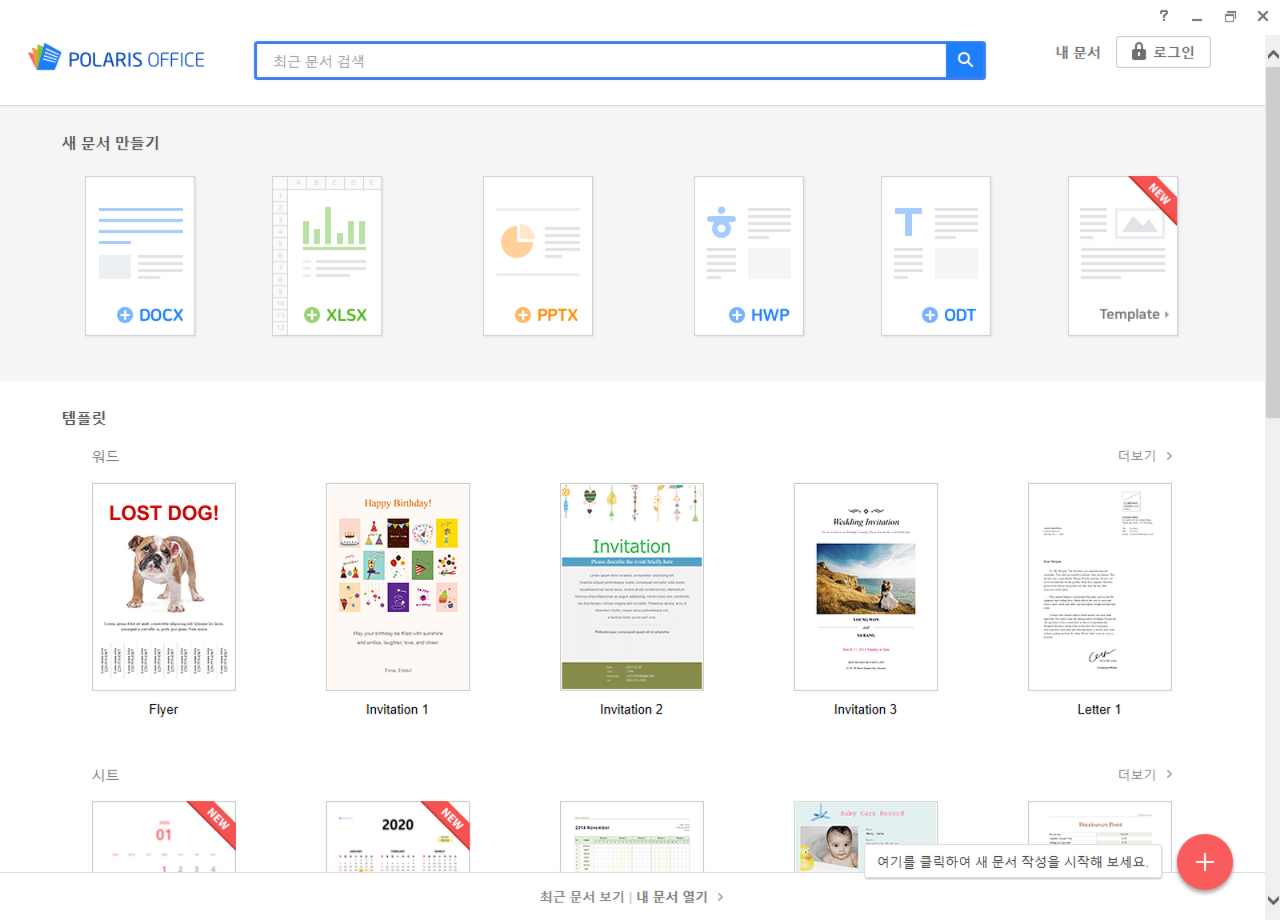
Task: Create a new ODT document
Action: click(936, 256)
